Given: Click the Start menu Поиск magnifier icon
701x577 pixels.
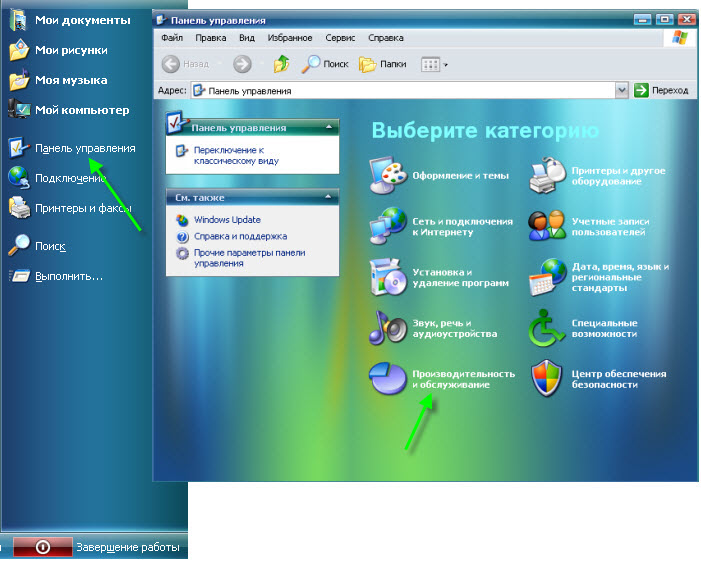Looking at the screenshot, I should point(19,245).
